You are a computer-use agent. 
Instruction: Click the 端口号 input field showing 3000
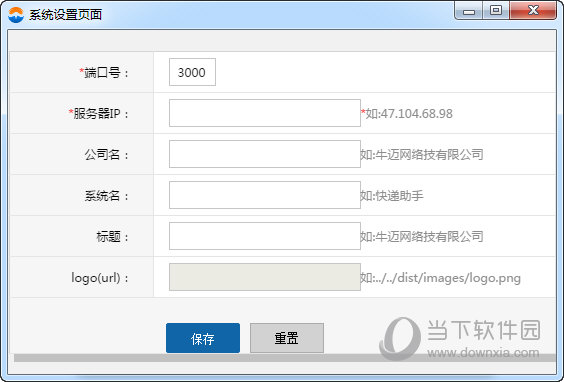[x=192, y=72]
